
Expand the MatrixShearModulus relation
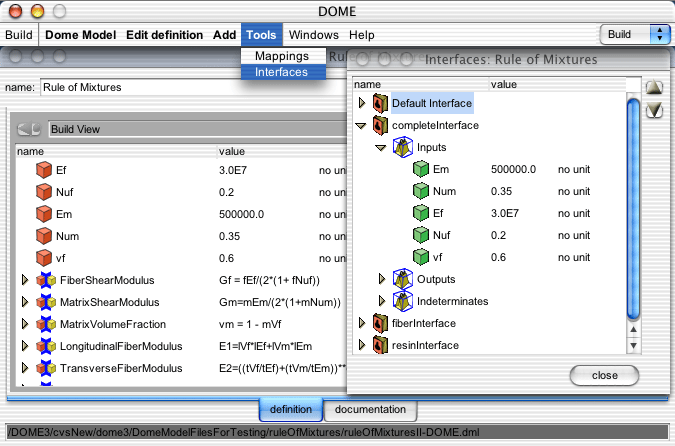[x=25, y=302]
